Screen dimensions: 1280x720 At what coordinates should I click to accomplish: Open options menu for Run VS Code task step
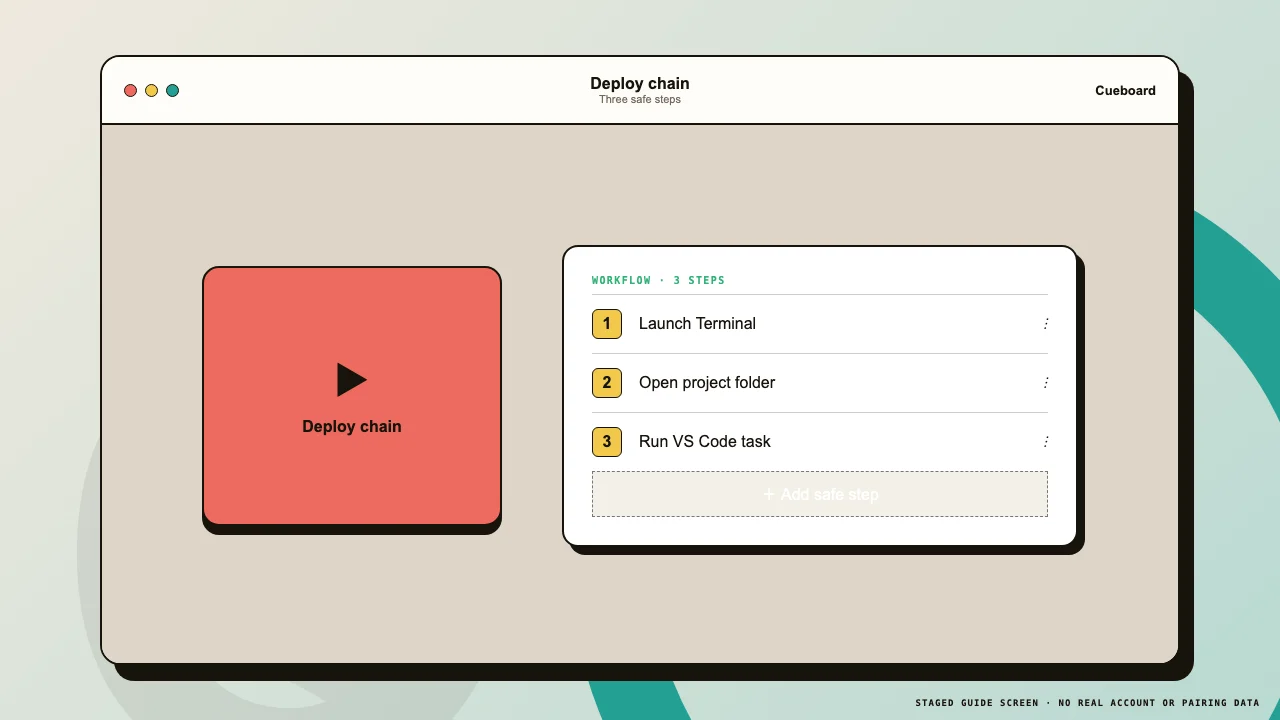(x=1046, y=442)
